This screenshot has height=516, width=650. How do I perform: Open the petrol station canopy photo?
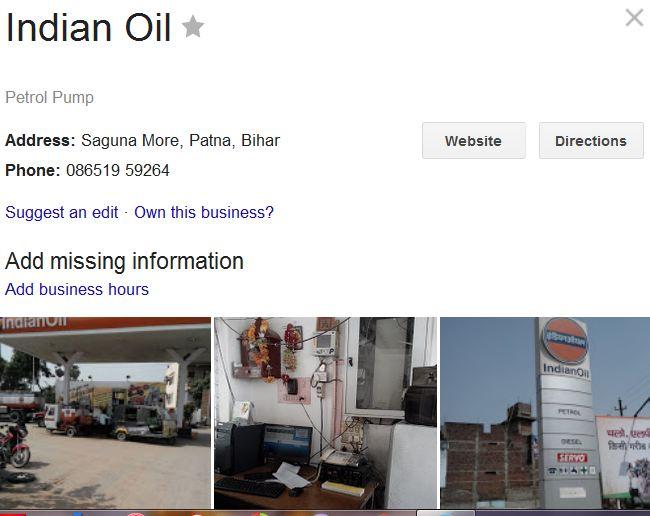(105, 413)
